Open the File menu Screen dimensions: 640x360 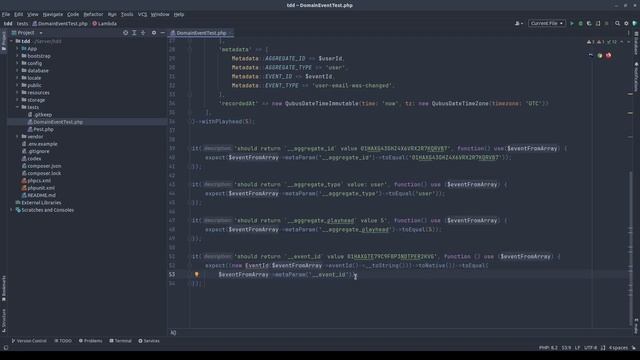[x=6, y=14]
